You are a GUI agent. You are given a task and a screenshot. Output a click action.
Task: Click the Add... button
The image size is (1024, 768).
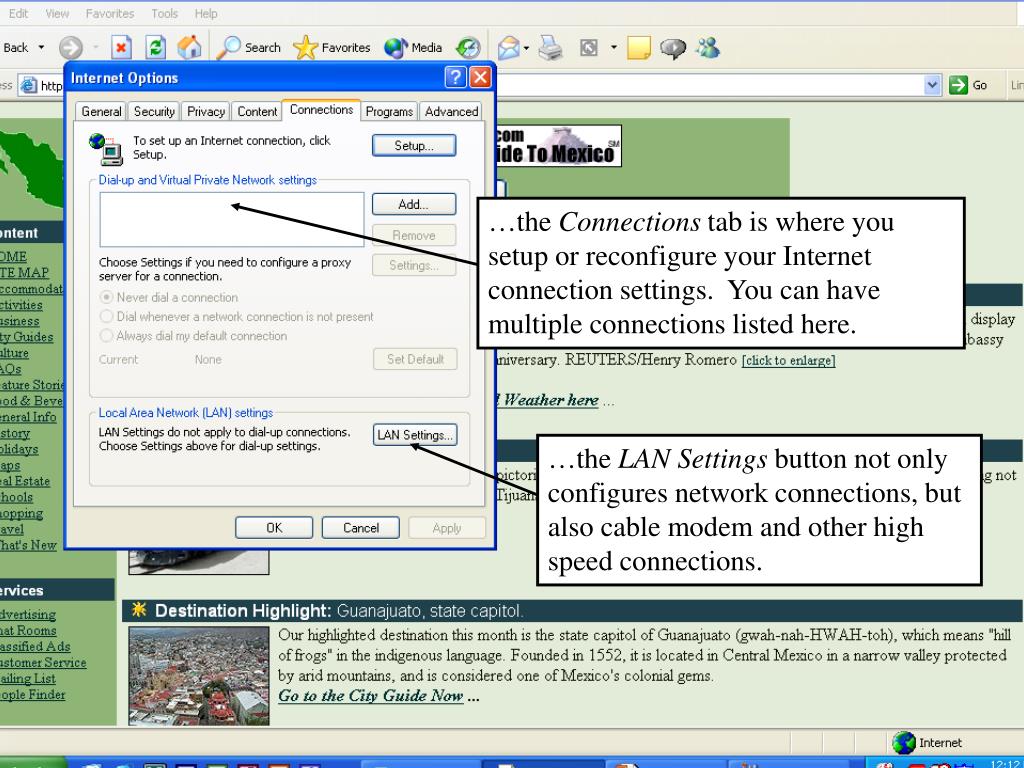click(414, 204)
